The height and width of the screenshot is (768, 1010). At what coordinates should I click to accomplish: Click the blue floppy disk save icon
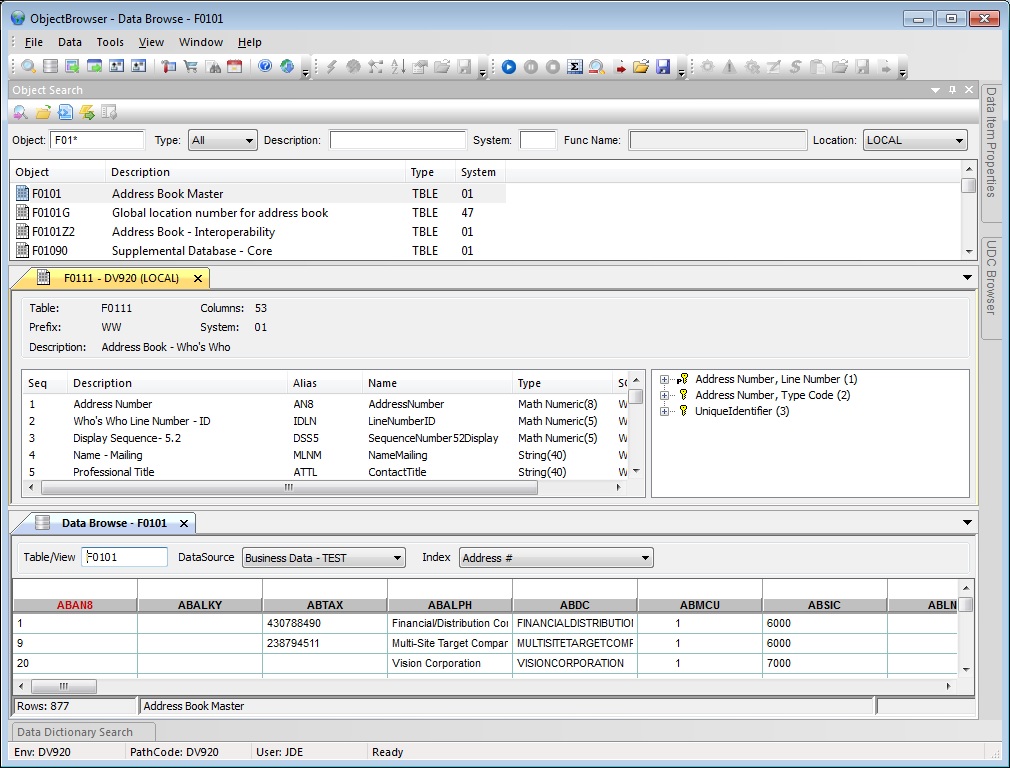click(x=663, y=67)
